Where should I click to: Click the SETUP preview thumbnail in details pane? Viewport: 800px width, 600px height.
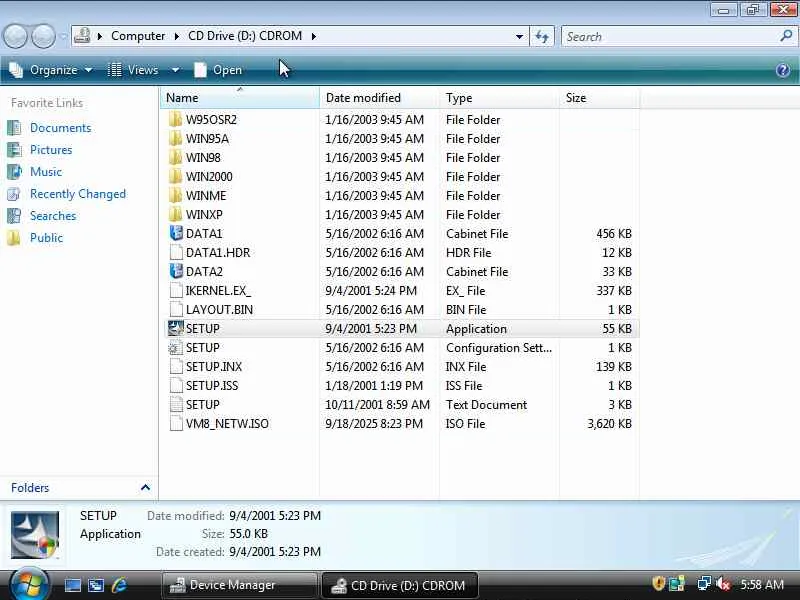click(x=35, y=535)
